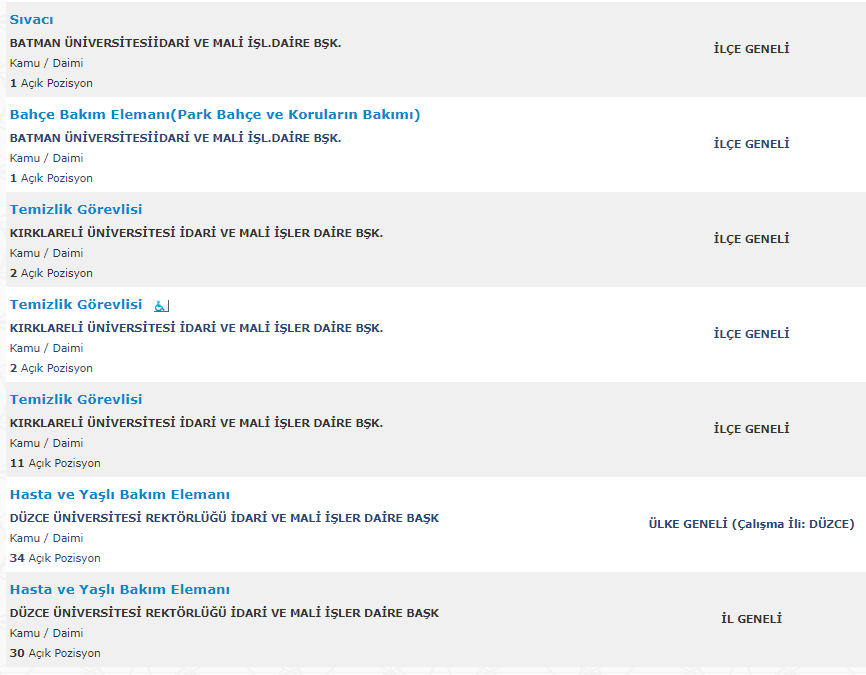Screen dimensions: 866x675
Task: Click '34 Açık Pozisyon' text
Action: point(55,558)
